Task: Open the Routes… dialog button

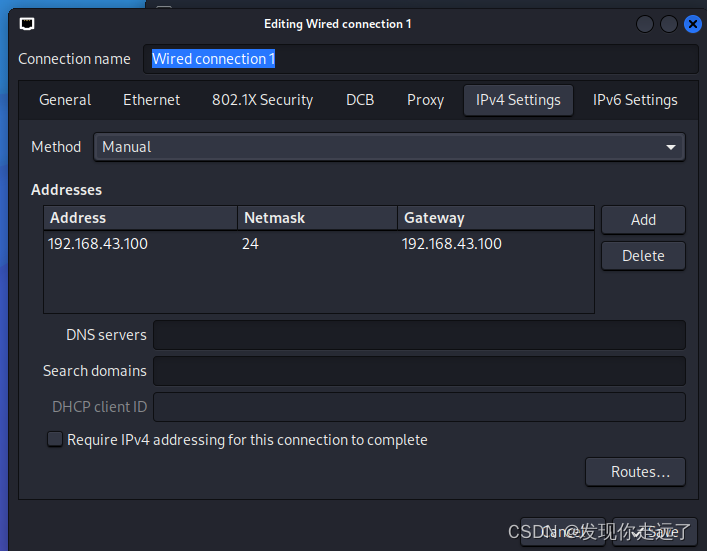Action: (635, 472)
